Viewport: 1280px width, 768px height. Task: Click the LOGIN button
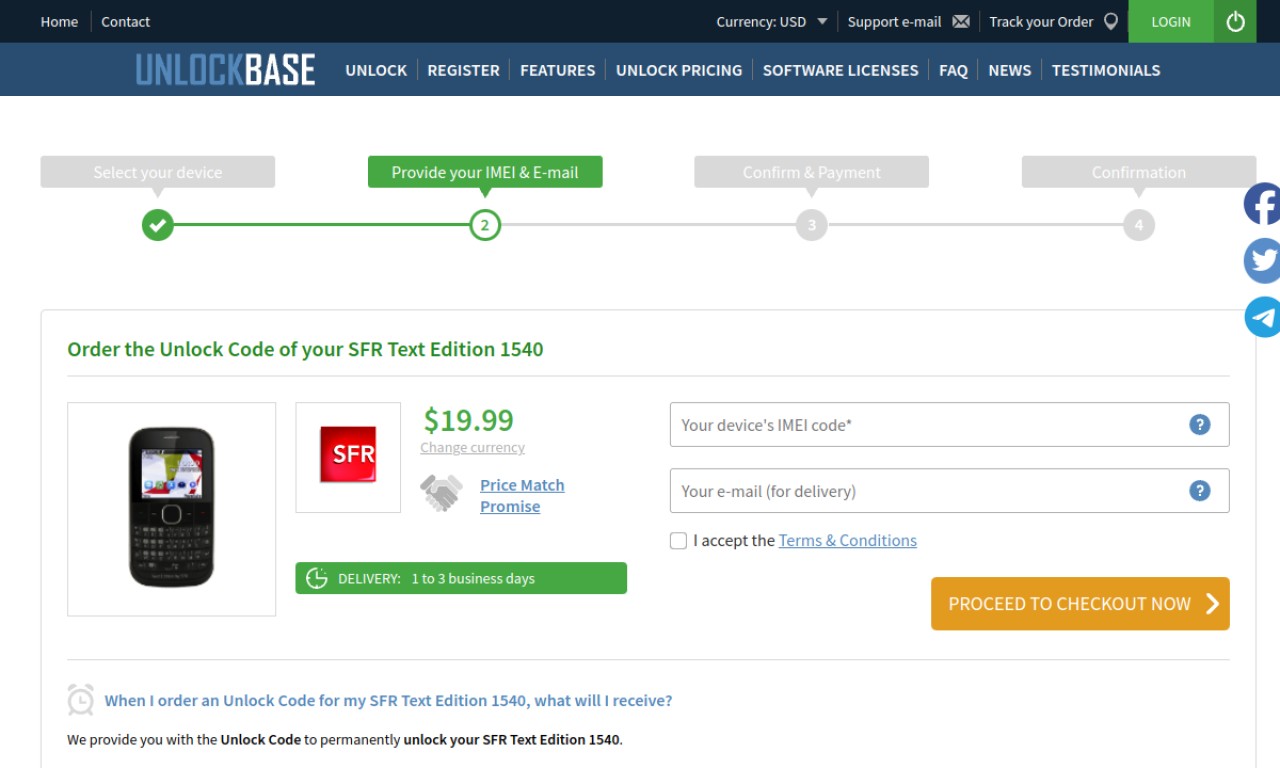pos(1171,21)
